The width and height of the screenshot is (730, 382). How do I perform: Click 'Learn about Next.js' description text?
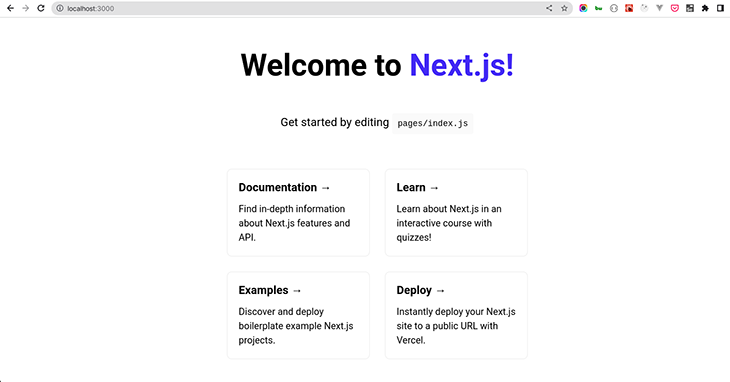(x=449, y=223)
